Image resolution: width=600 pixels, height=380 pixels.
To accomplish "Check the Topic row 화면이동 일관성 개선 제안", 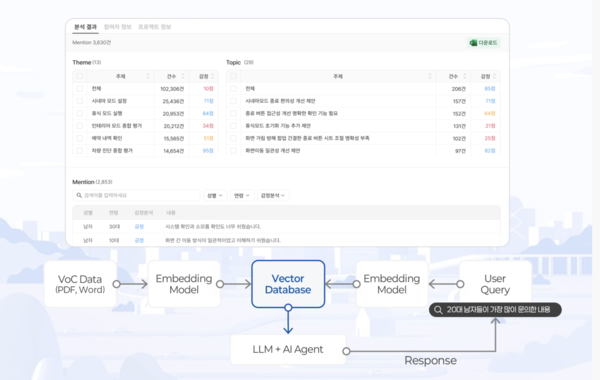I will point(233,151).
